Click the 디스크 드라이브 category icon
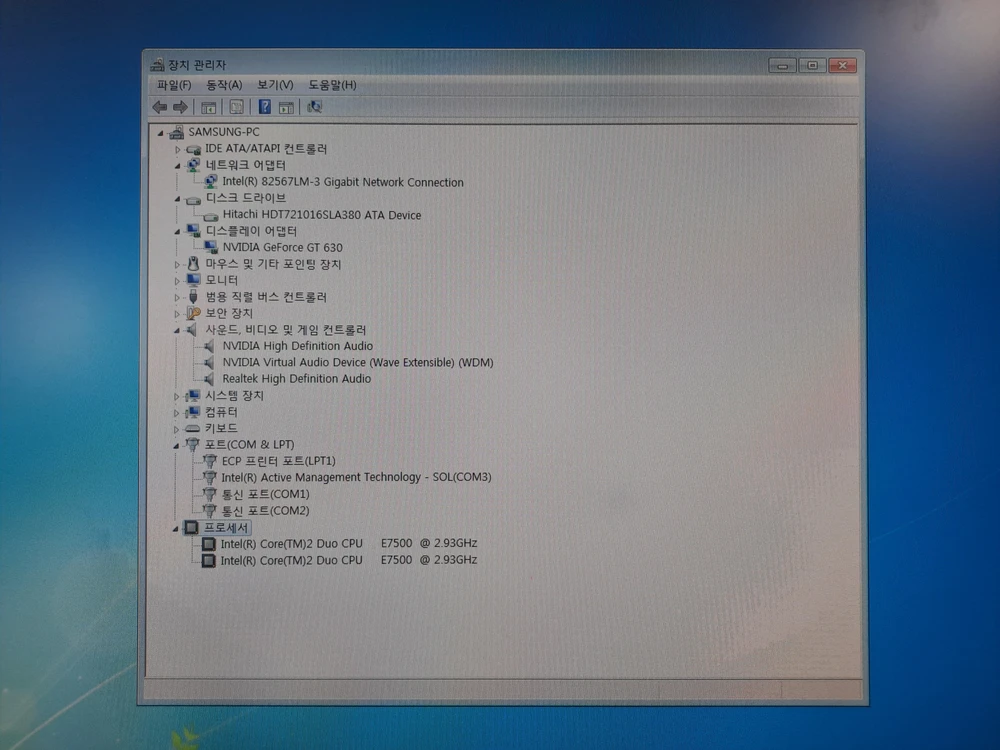 [193, 199]
